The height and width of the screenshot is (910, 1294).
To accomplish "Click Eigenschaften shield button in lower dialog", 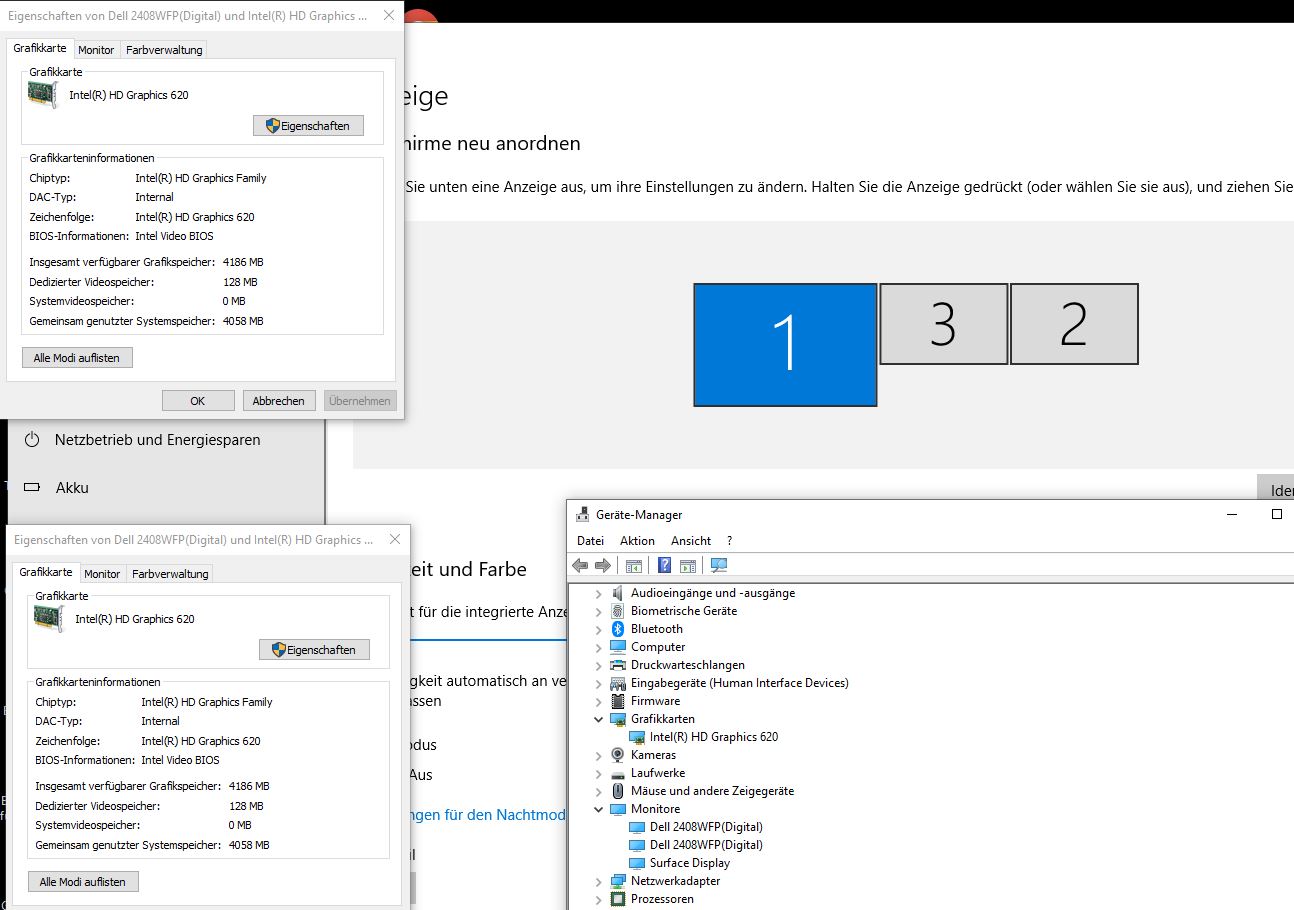I will point(314,650).
